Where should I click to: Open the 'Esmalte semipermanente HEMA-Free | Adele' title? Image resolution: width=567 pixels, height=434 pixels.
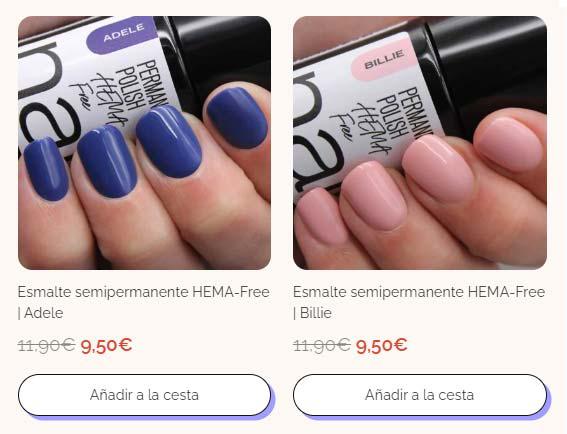click(x=144, y=302)
